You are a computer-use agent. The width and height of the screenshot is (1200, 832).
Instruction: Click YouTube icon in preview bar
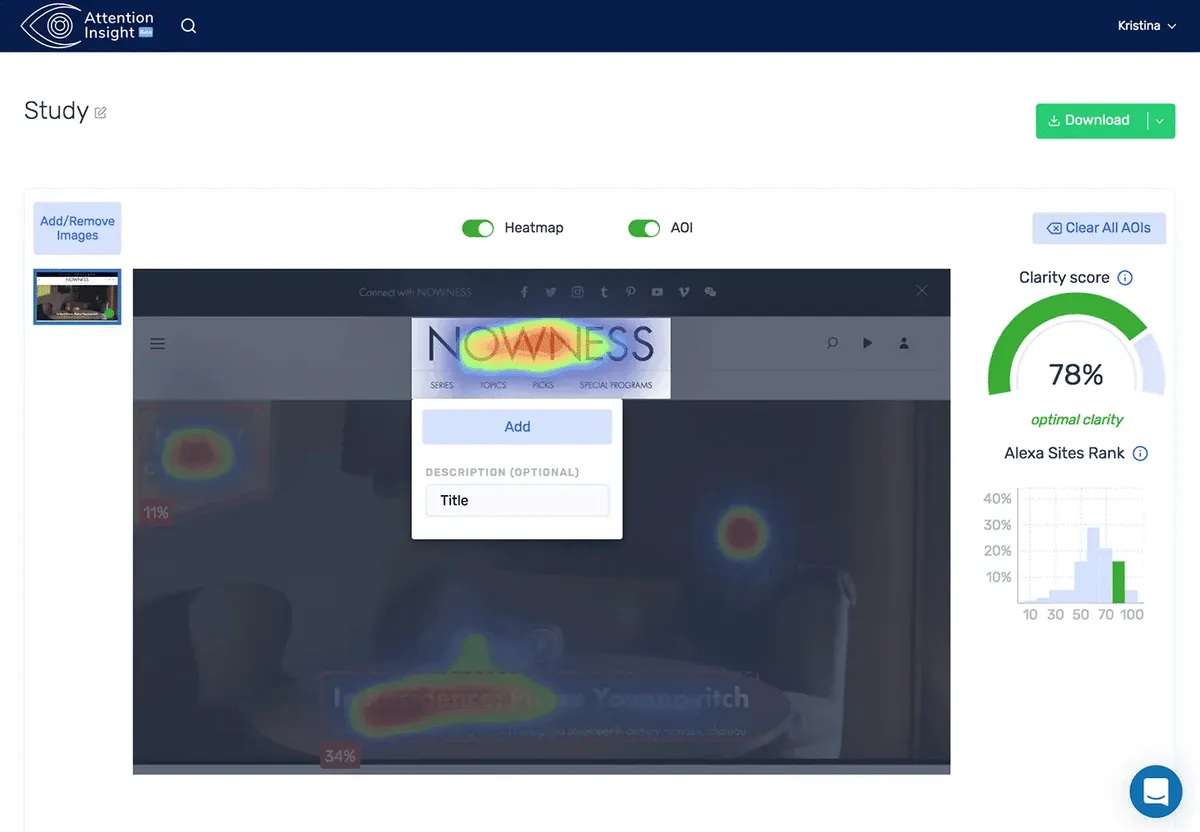tap(657, 292)
